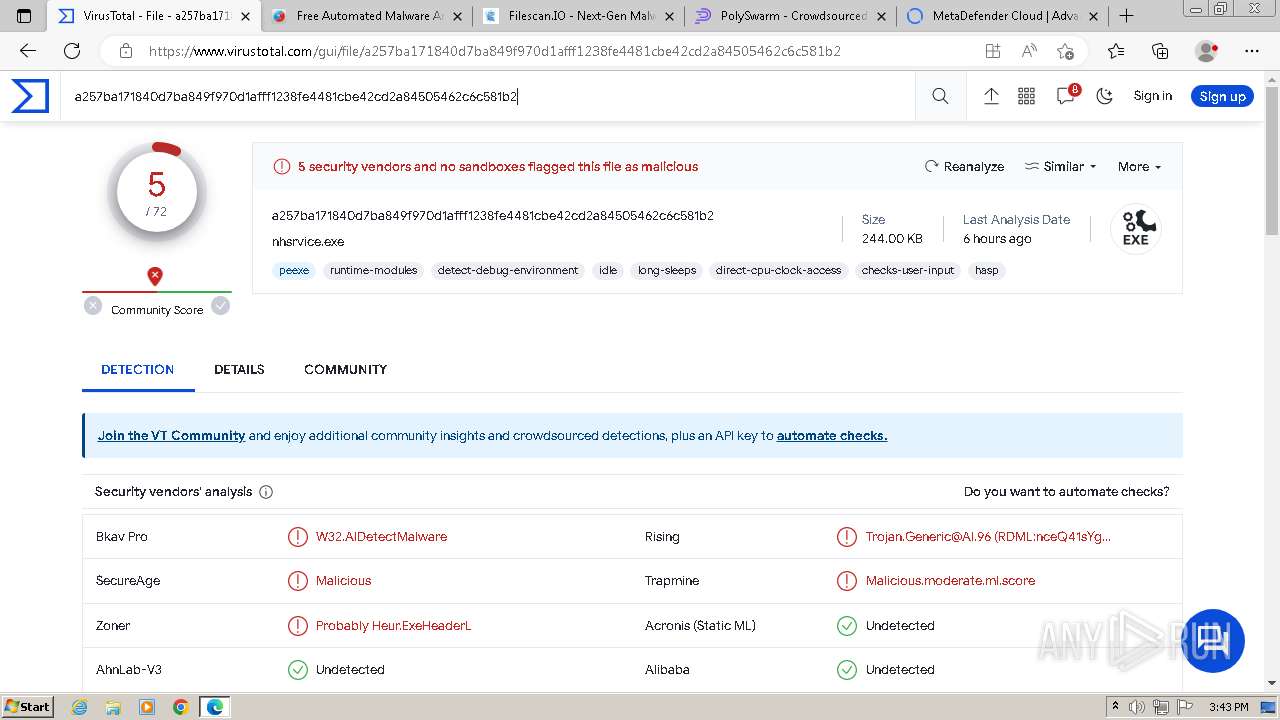Viewport: 1280px width, 720px height.
Task: Click the Edge icon in the taskbar
Action: 215,707
